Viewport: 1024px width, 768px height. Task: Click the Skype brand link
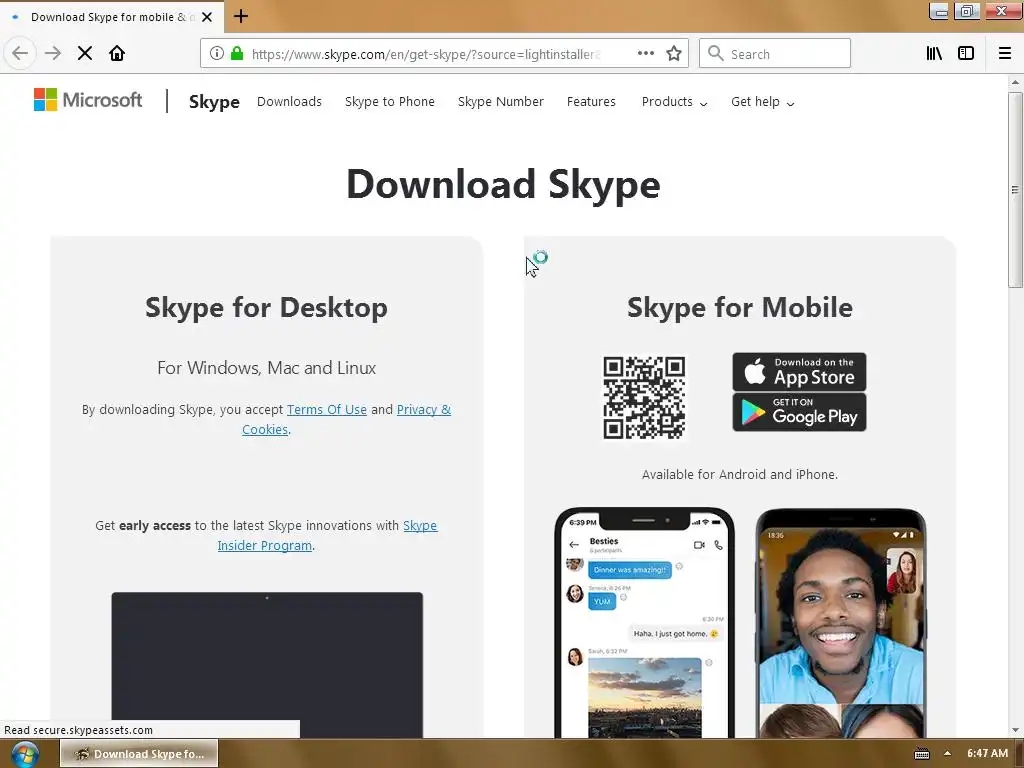click(x=214, y=102)
